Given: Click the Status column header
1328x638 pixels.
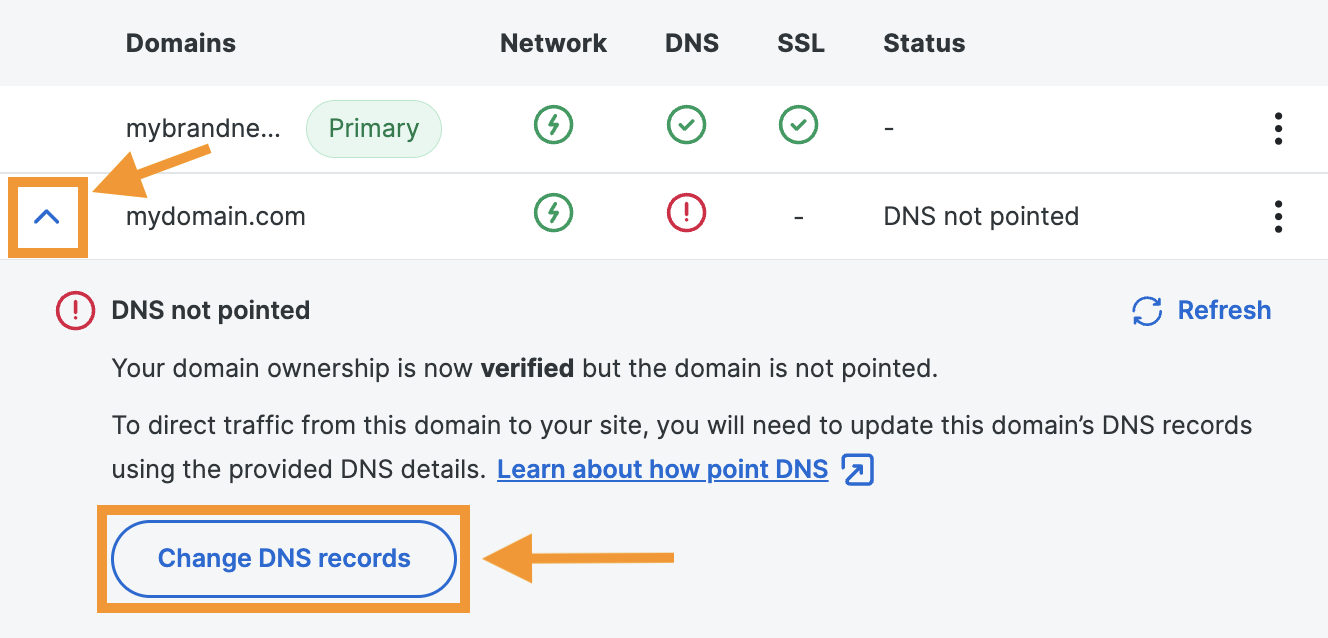Looking at the screenshot, I should pos(924,43).
